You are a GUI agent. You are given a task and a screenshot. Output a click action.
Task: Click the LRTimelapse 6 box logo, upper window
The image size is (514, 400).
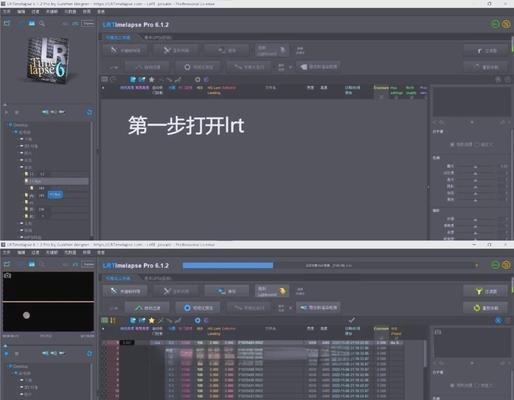click(48, 60)
